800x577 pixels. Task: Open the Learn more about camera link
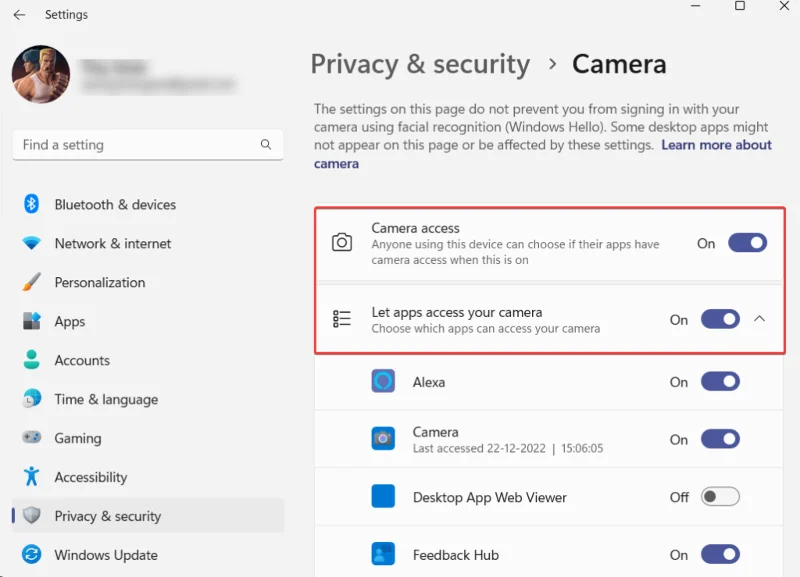click(716, 145)
